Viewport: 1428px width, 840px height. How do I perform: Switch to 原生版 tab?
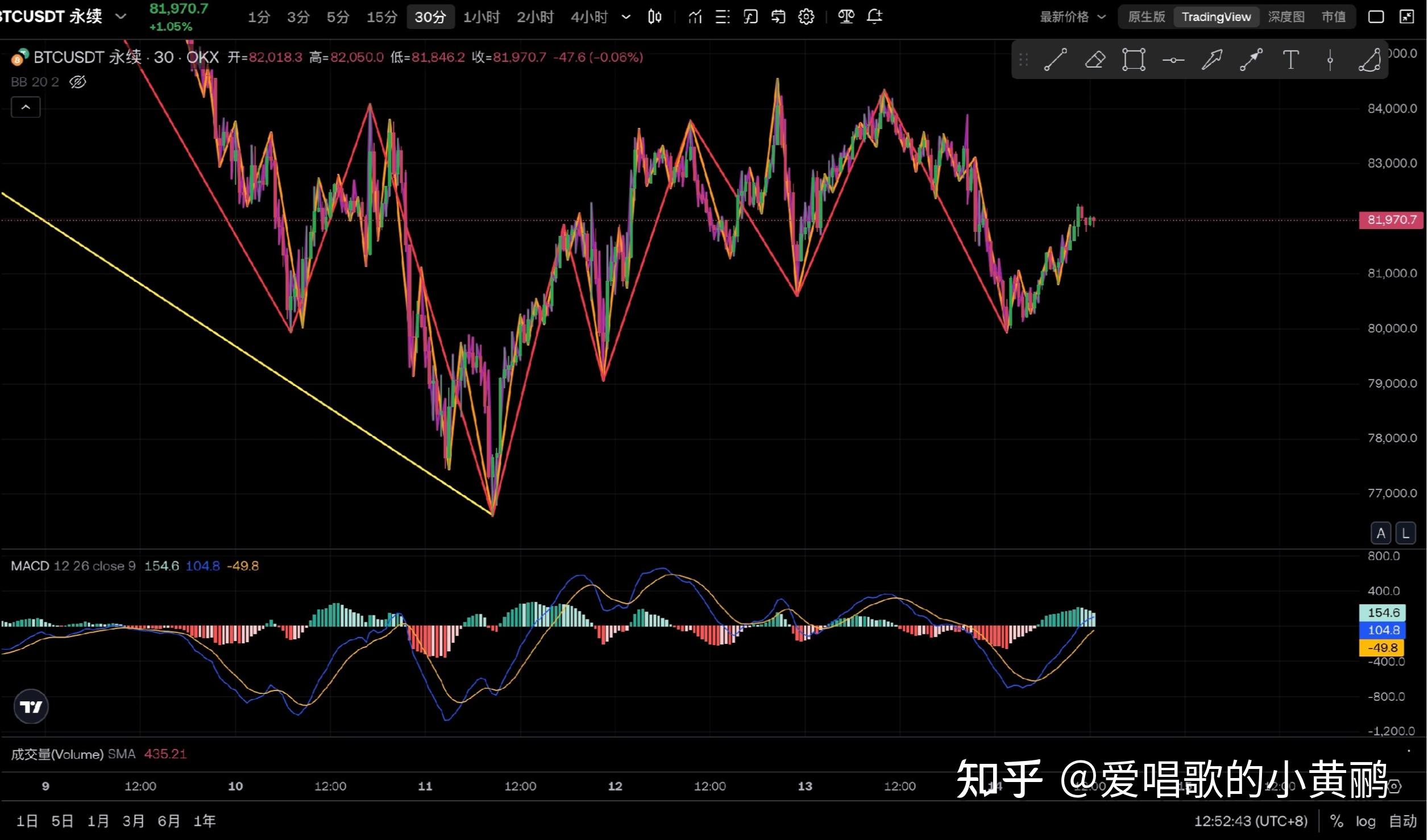[x=1146, y=17]
